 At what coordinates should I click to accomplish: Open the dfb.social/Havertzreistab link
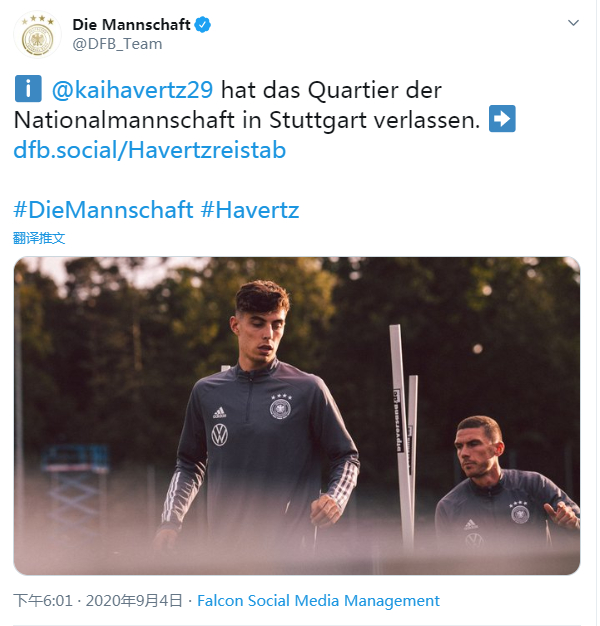[150, 150]
